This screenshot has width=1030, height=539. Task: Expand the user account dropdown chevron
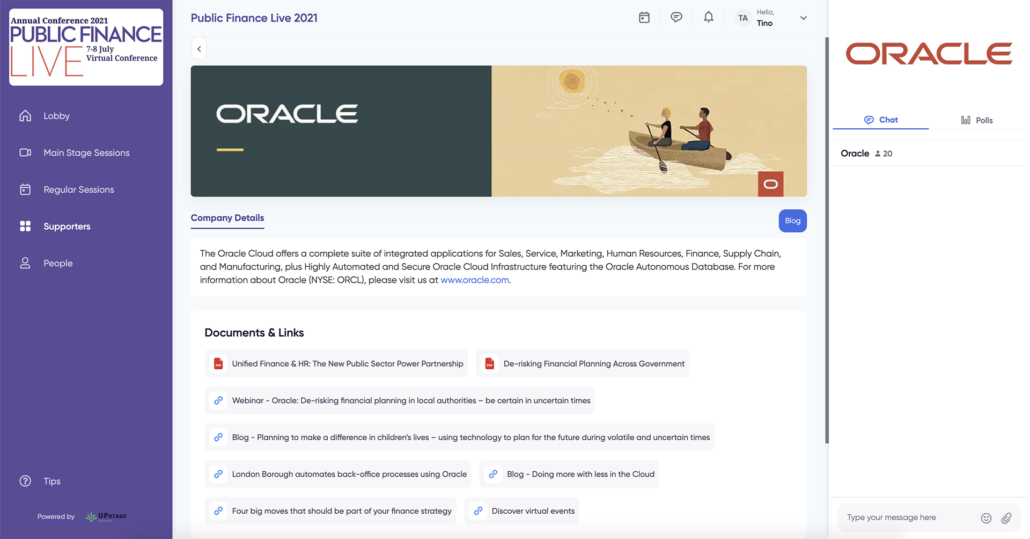(803, 18)
